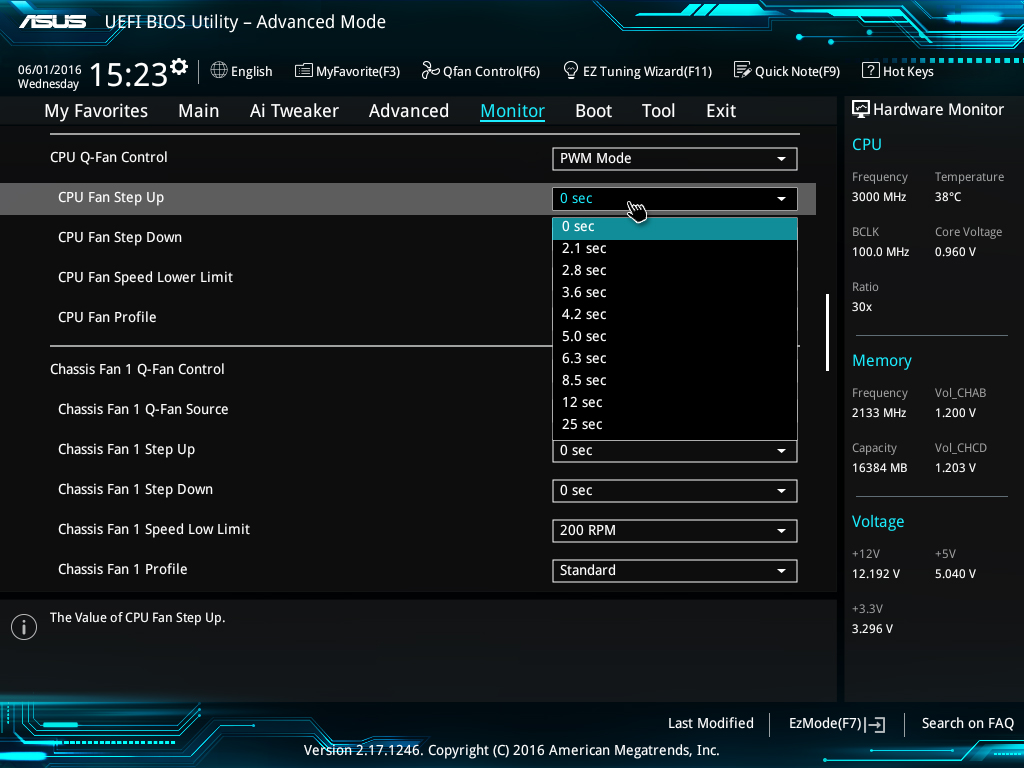Viewport: 1024px width, 768px height.
Task: Switch to the Ai Tweaker tab
Action: pyautogui.click(x=294, y=111)
